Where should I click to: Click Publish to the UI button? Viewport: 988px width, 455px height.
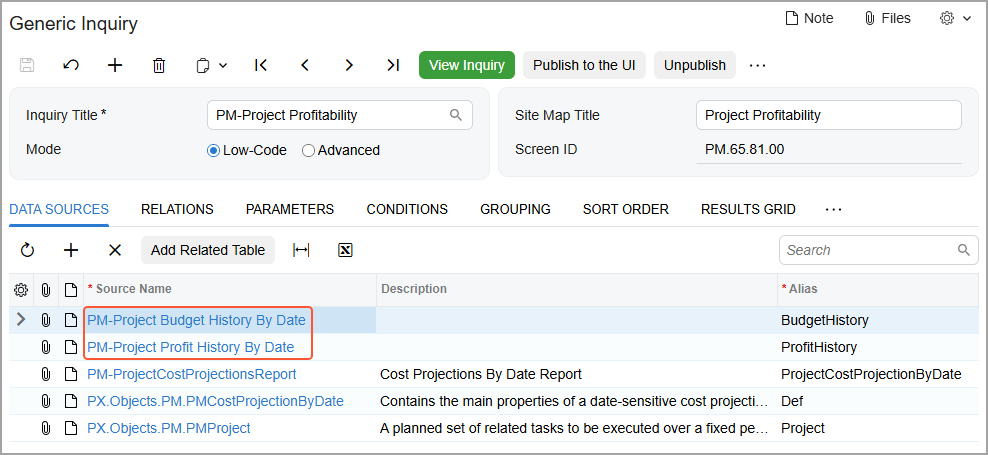584,65
